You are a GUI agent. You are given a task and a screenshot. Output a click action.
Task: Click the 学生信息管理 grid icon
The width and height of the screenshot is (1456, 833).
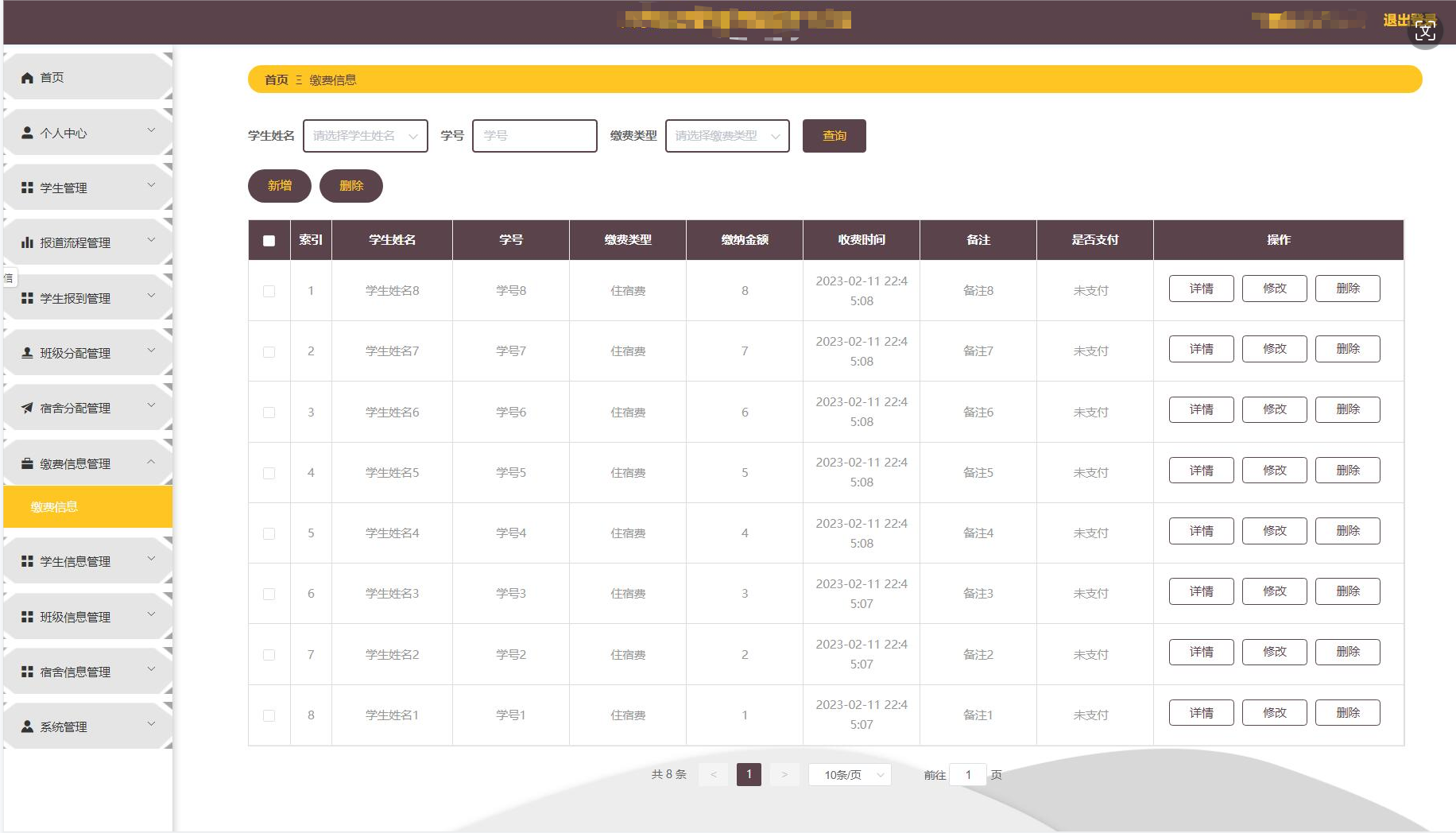pos(27,561)
